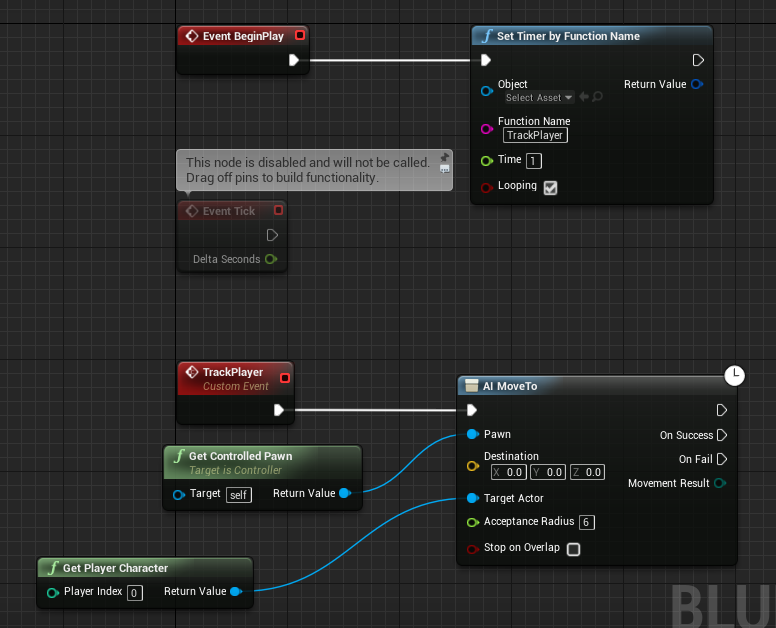The width and height of the screenshot is (776, 628).
Task: Click the Object input pin on Set Timer
Action: [486, 91]
